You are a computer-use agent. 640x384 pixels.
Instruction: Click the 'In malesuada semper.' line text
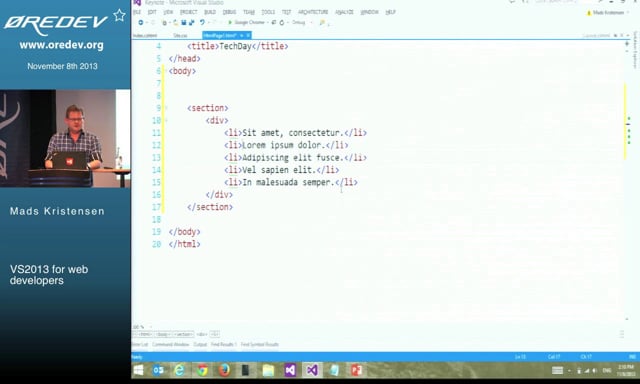[288, 182]
